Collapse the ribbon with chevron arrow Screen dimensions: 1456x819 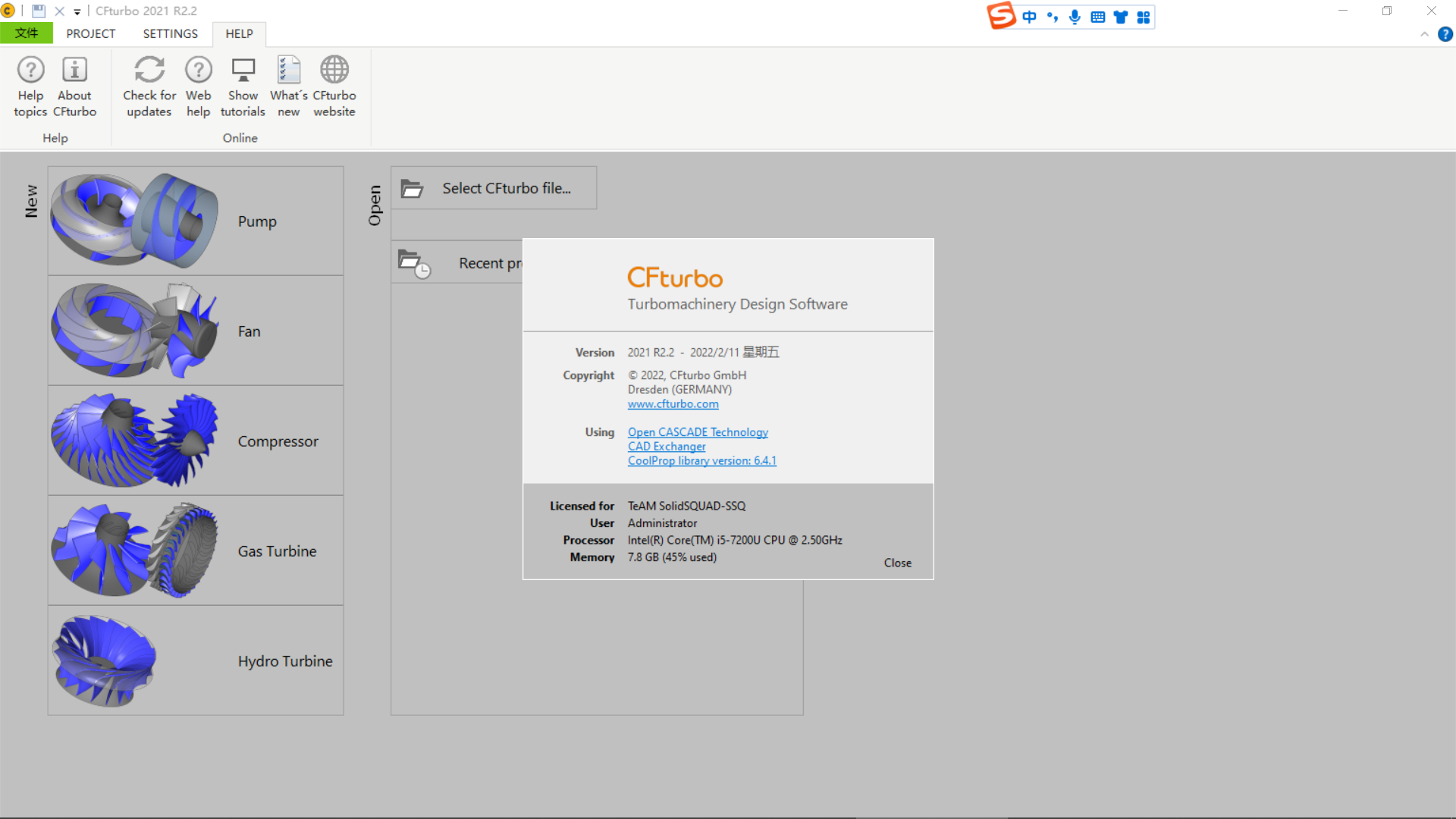(1424, 34)
